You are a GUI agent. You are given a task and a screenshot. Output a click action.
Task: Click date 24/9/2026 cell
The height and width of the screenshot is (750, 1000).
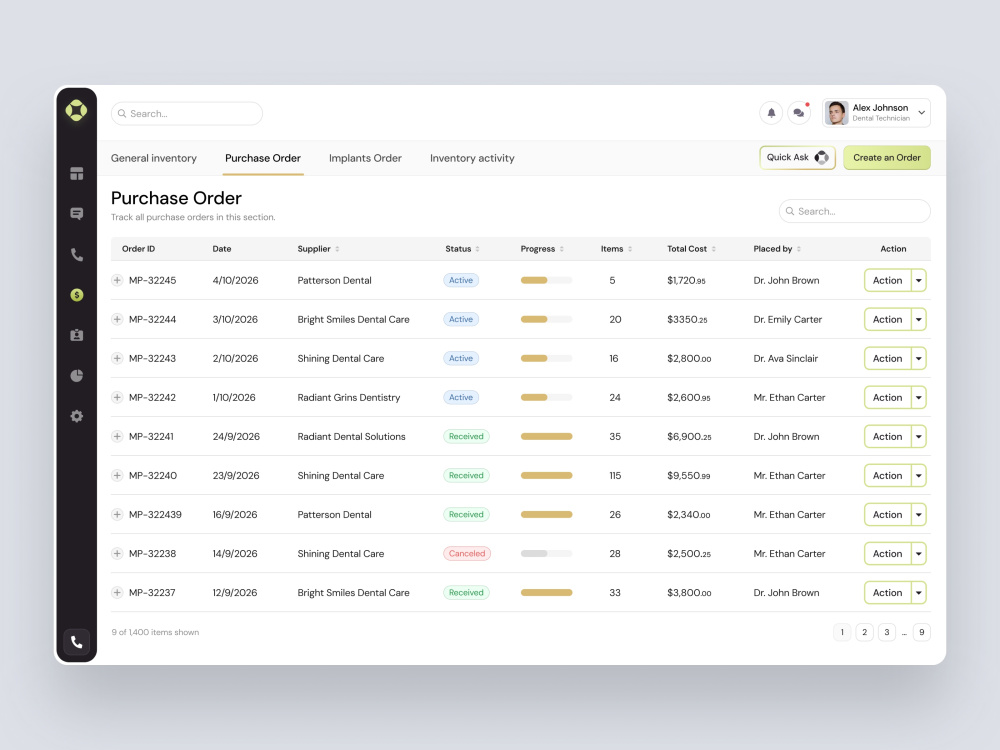tap(236, 436)
